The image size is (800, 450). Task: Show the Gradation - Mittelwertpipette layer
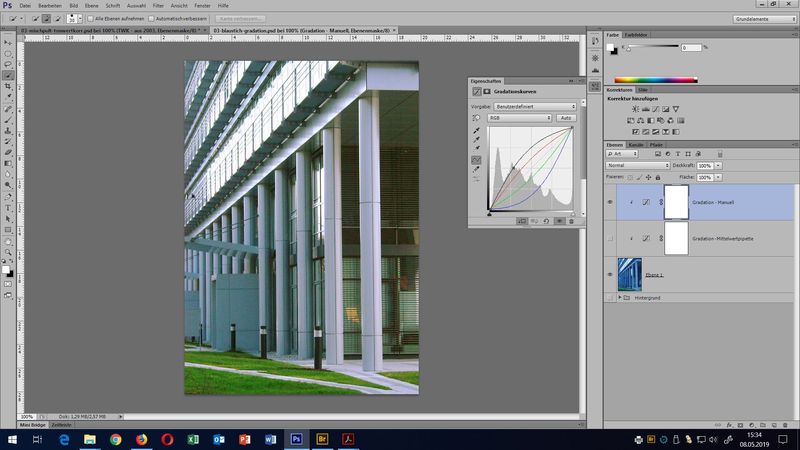(x=610, y=238)
